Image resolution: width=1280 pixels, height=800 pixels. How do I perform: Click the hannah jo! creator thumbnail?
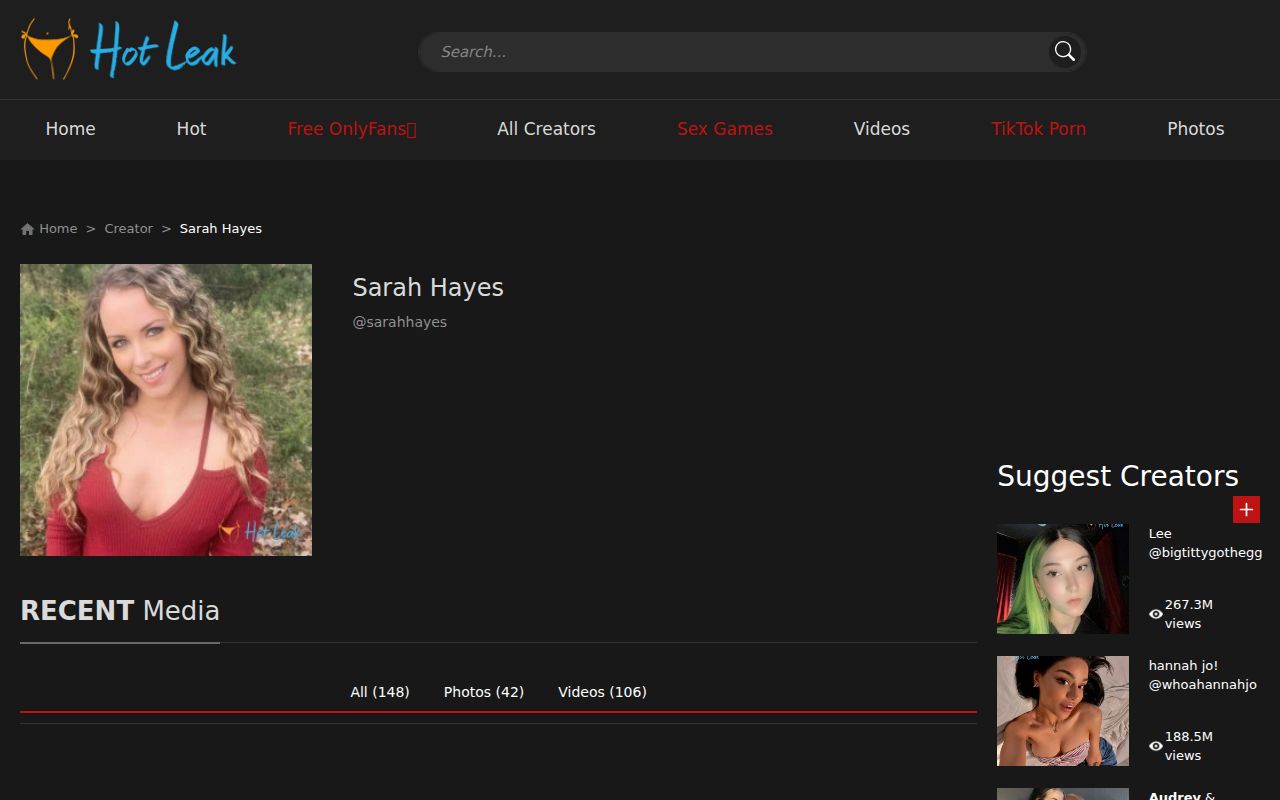tap(1062, 710)
